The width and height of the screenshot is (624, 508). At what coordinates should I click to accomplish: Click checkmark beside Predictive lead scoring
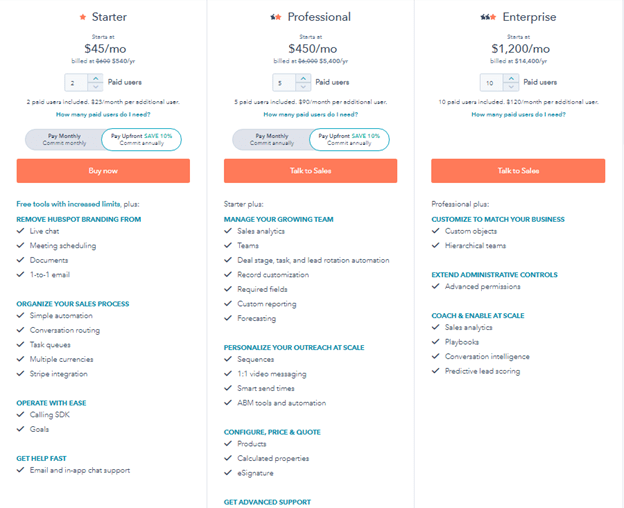point(435,371)
